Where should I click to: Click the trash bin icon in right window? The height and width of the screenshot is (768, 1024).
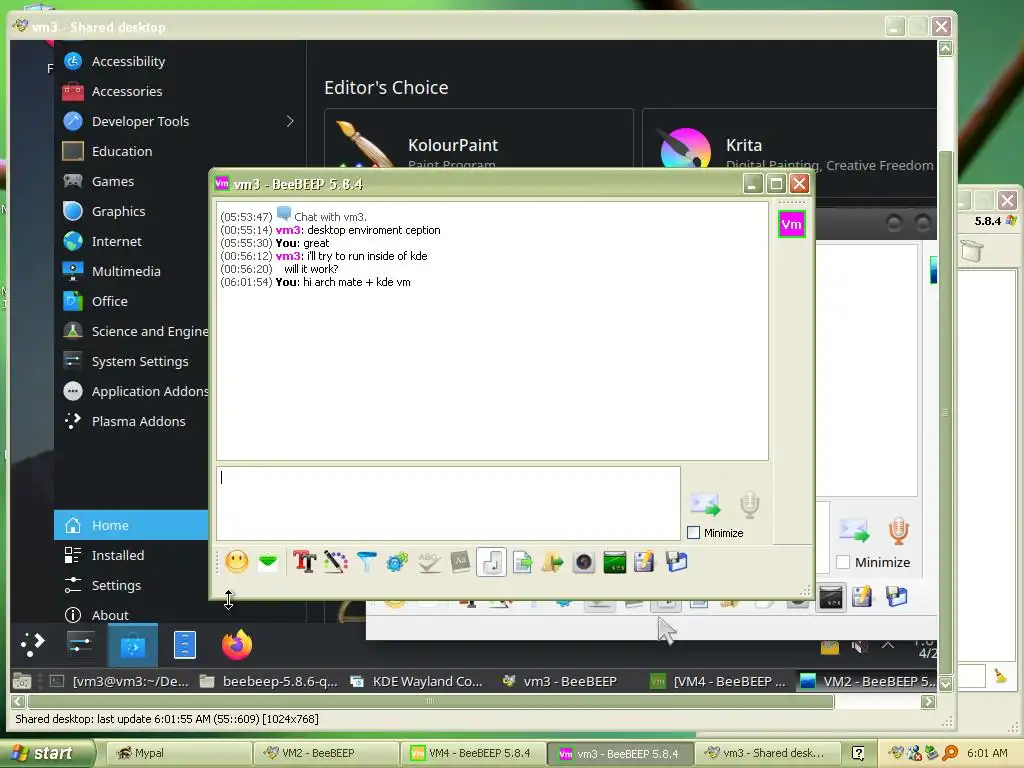(972, 250)
